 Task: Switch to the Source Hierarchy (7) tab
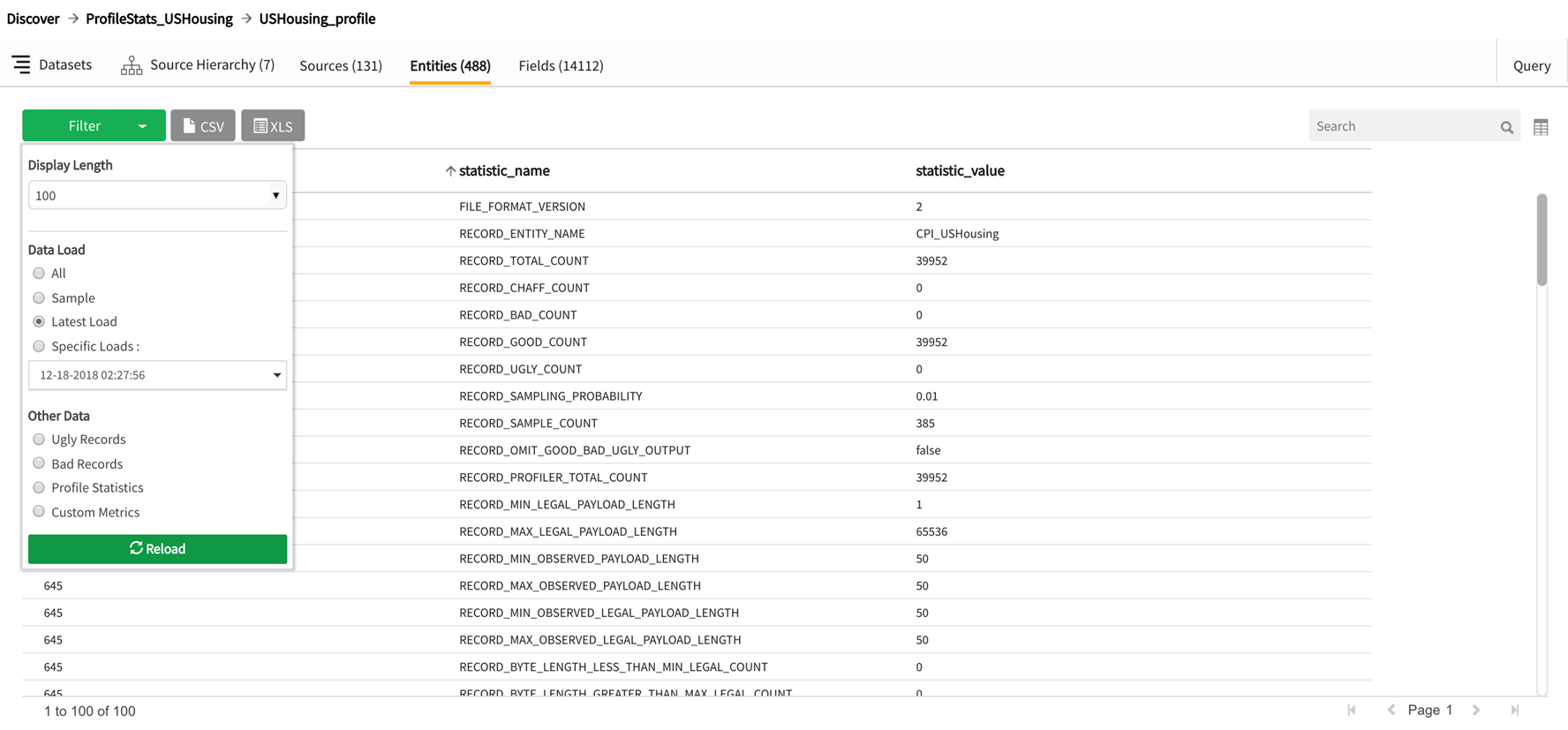(x=212, y=64)
